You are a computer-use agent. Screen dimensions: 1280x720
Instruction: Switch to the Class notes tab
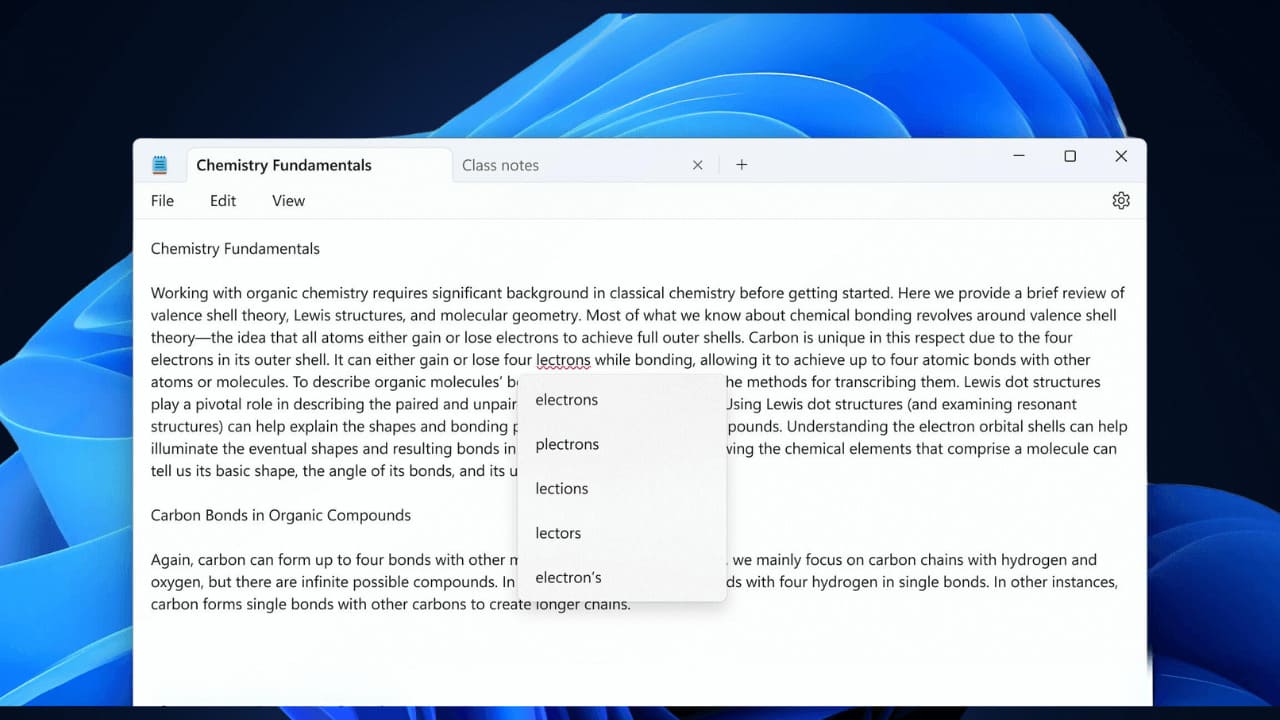pyautogui.click(x=500, y=165)
